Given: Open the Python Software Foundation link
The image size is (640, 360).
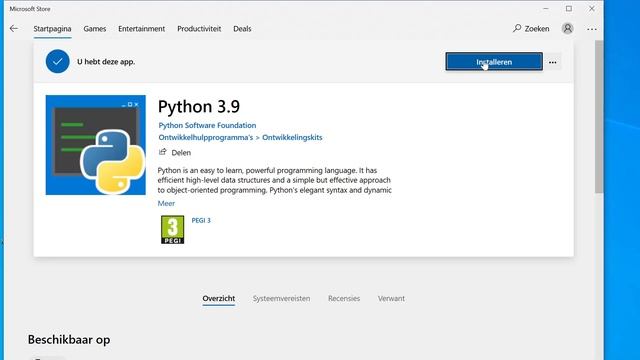Looking at the screenshot, I should coord(207,125).
